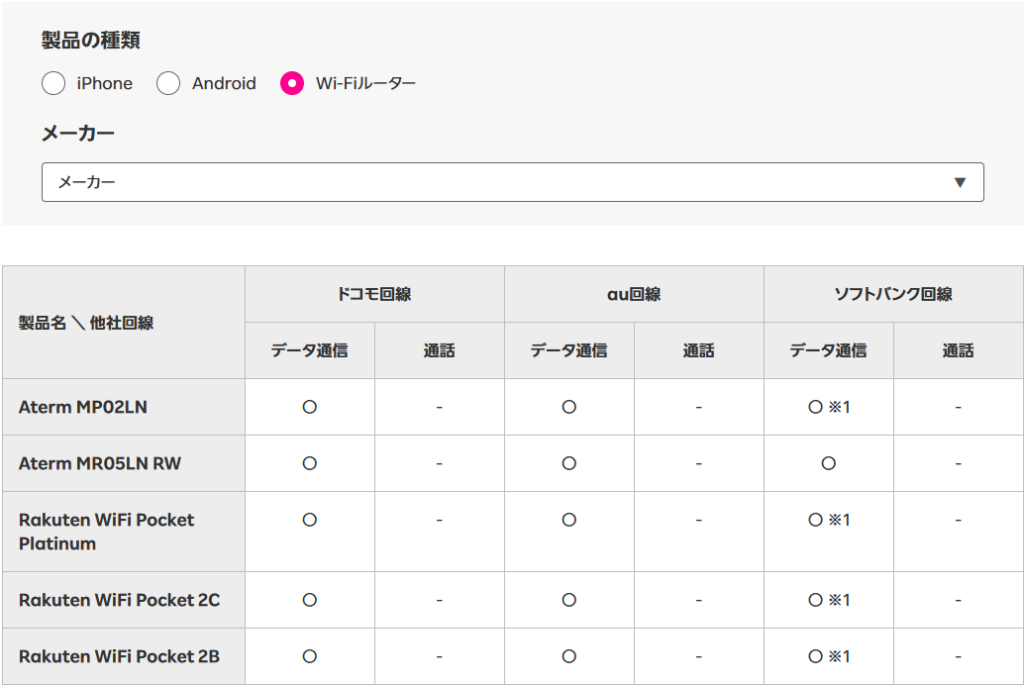
Task: Click the ドコモ回線 column header
Action: pyautogui.click(x=374, y=294)
